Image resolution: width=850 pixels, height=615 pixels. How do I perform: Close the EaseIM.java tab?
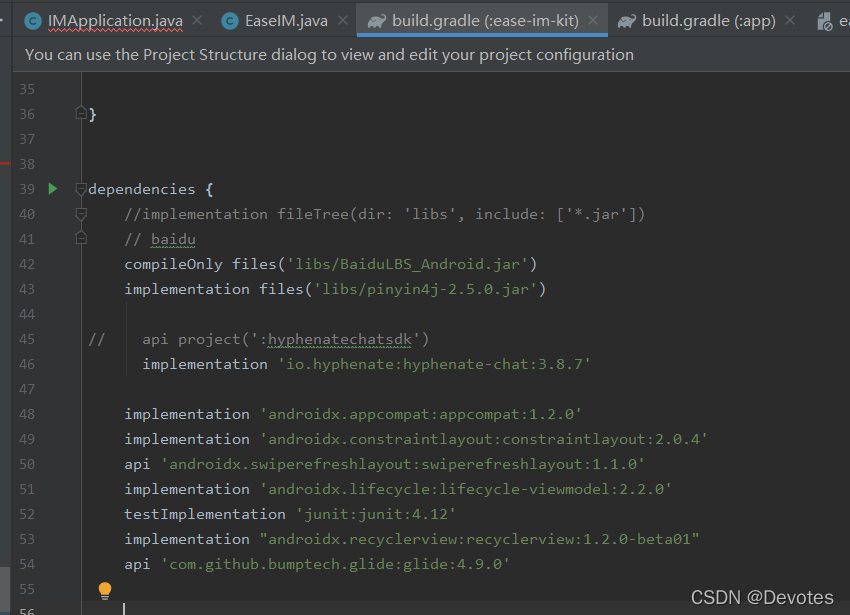click(x=343, y=21)
